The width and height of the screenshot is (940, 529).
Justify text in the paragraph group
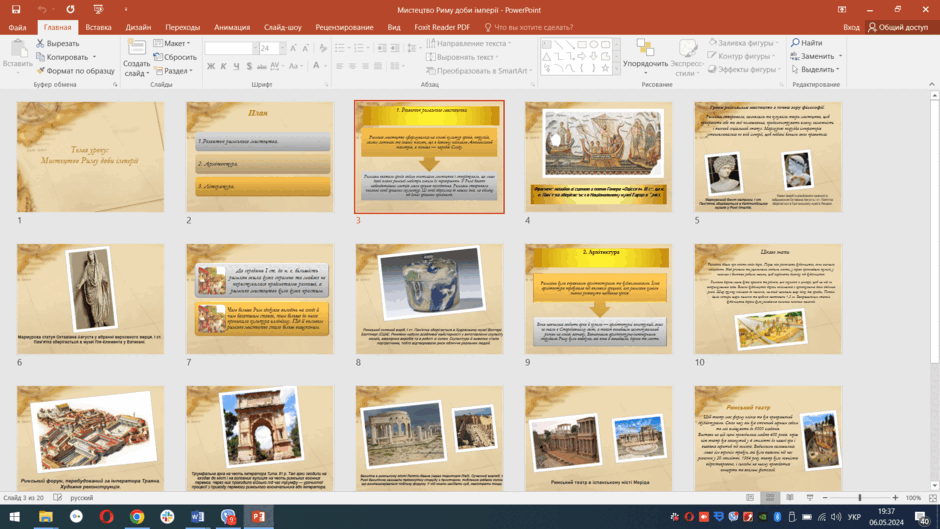(x=378, y=66)
